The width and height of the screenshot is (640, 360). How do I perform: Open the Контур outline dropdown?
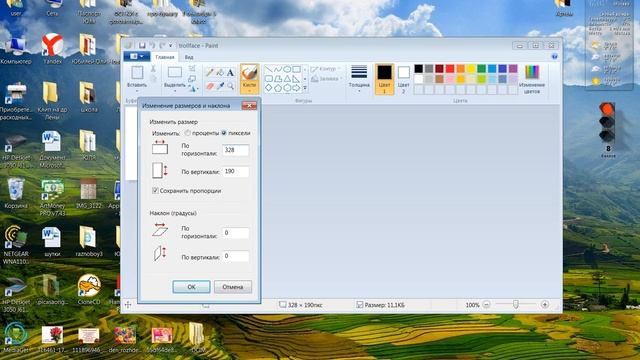point(325,69)
